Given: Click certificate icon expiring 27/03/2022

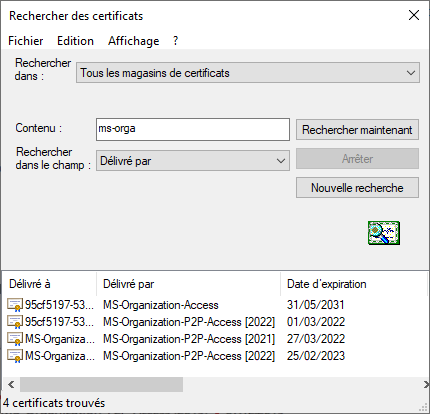Looking at the screenshot, I should pos(15,339).
